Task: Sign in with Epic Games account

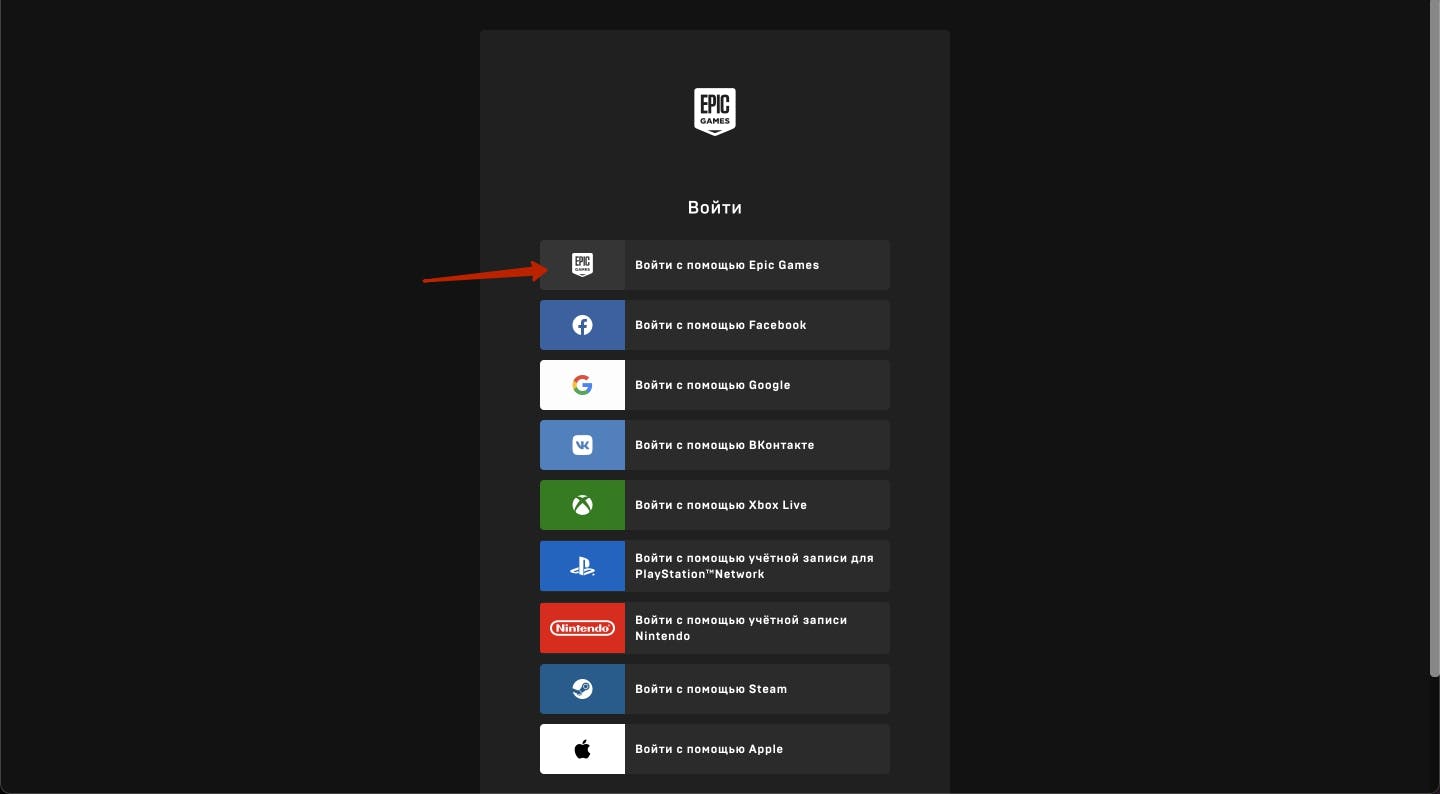Action: pyautogui.click(x=715, y=265)
